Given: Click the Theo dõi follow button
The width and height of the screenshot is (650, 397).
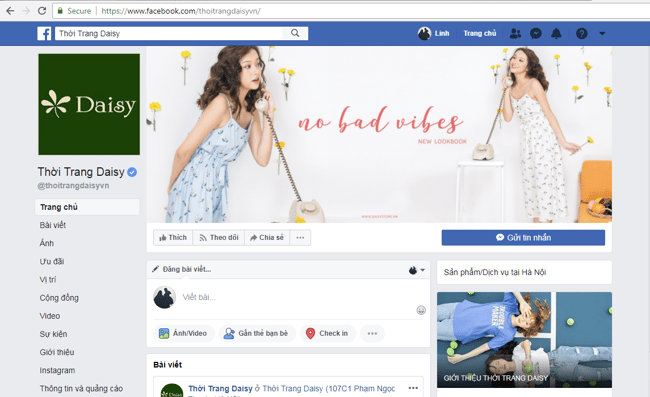Looking at the screenshot, I should (x=218, y=237).
